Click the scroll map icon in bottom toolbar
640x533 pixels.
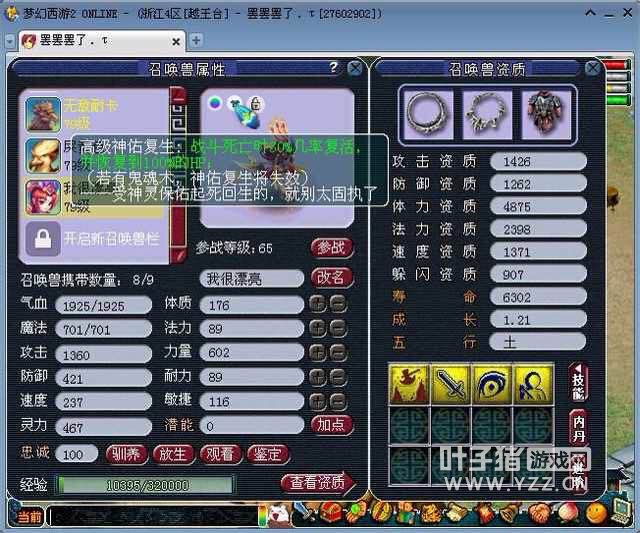(456, 512)
